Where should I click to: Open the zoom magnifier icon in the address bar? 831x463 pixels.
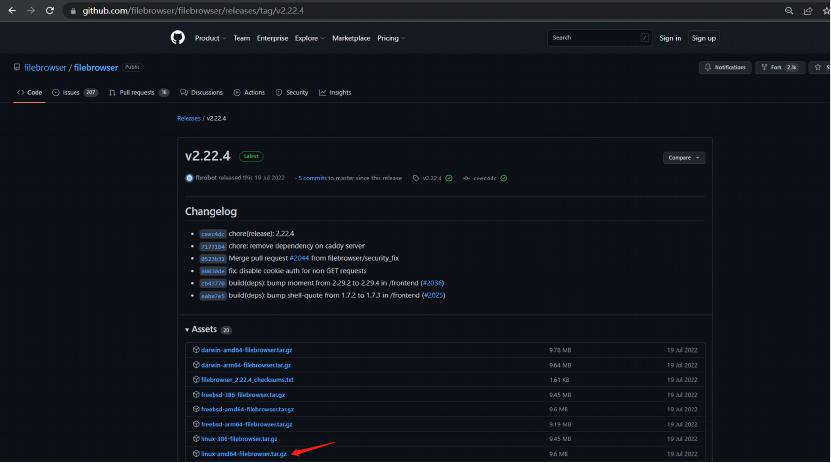(789, 11)
